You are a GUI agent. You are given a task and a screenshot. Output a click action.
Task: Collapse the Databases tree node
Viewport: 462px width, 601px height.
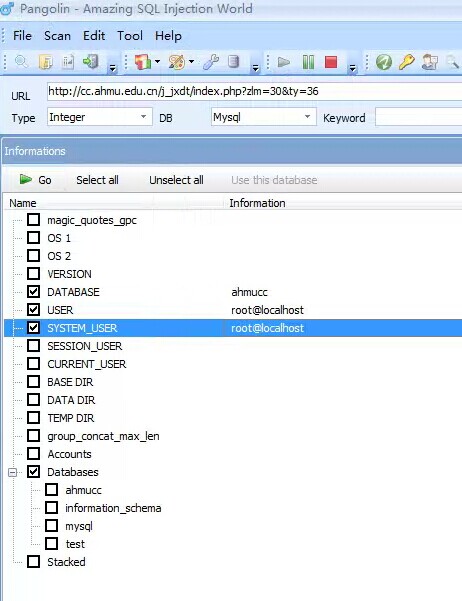pos(13,472)
